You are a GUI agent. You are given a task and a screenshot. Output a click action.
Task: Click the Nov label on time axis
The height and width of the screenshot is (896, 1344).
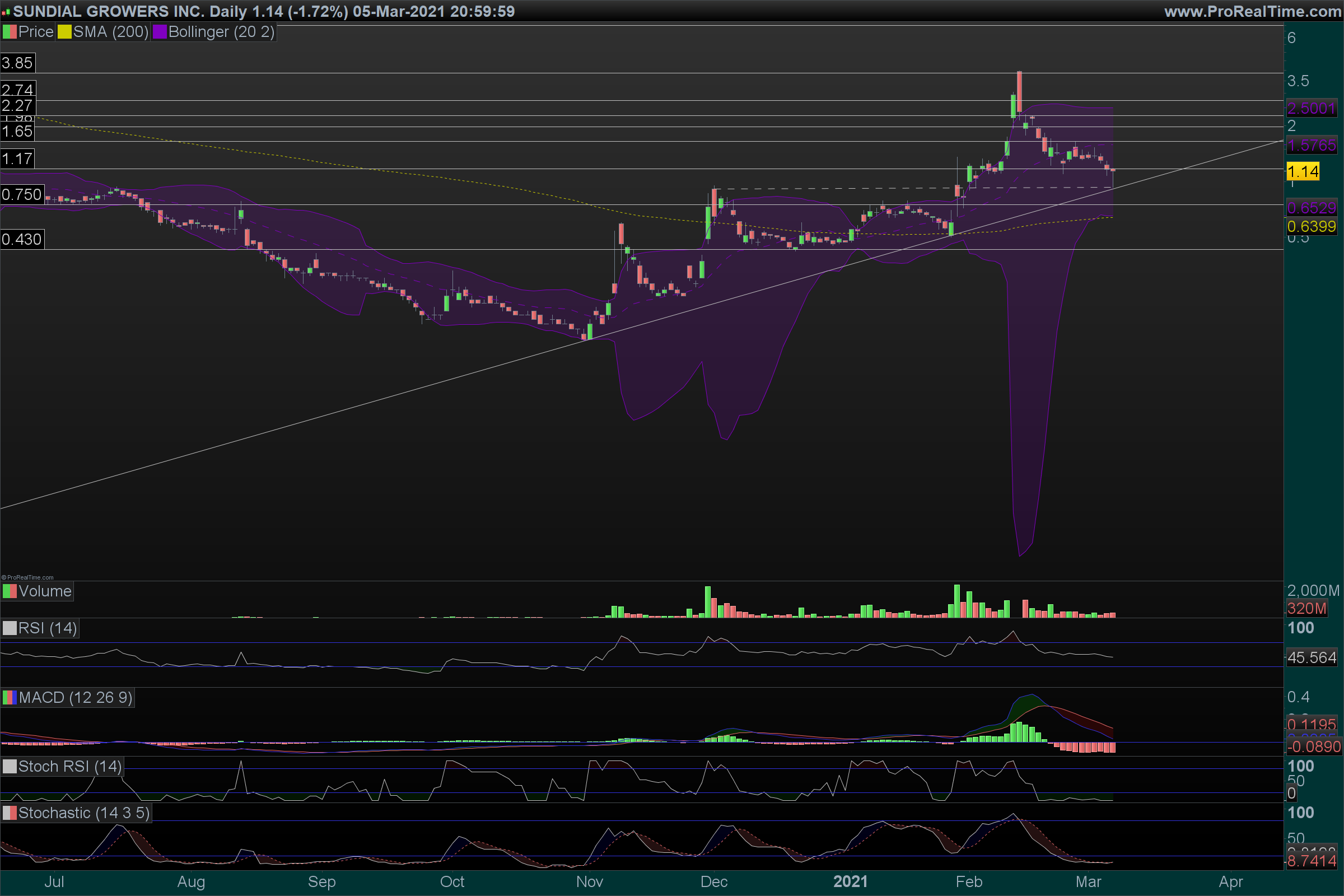click(x=589, y=881)
